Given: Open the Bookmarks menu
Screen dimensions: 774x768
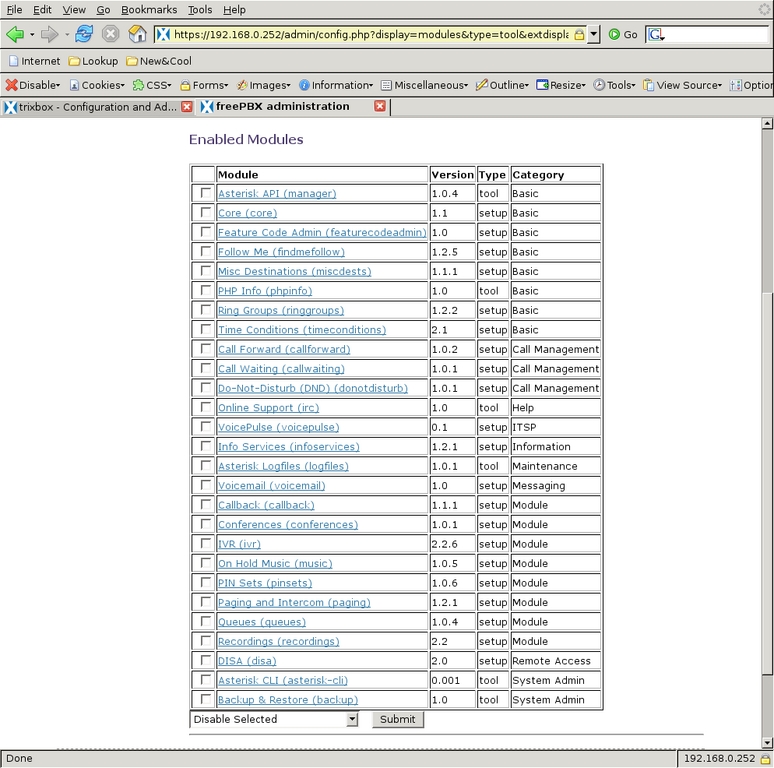Looking at the screenshot, I should coord(149,9).
